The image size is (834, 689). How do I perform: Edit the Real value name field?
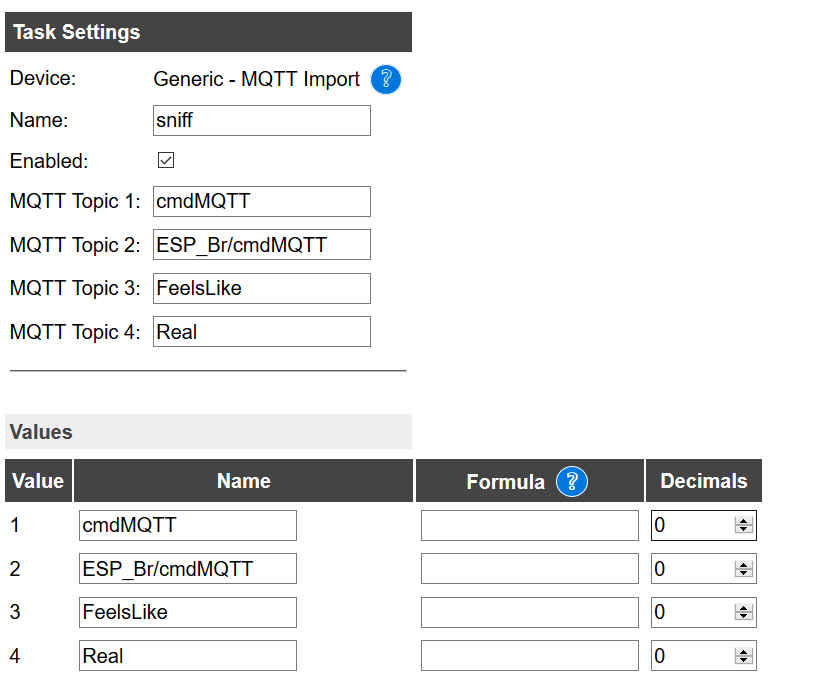coord(187,656)
